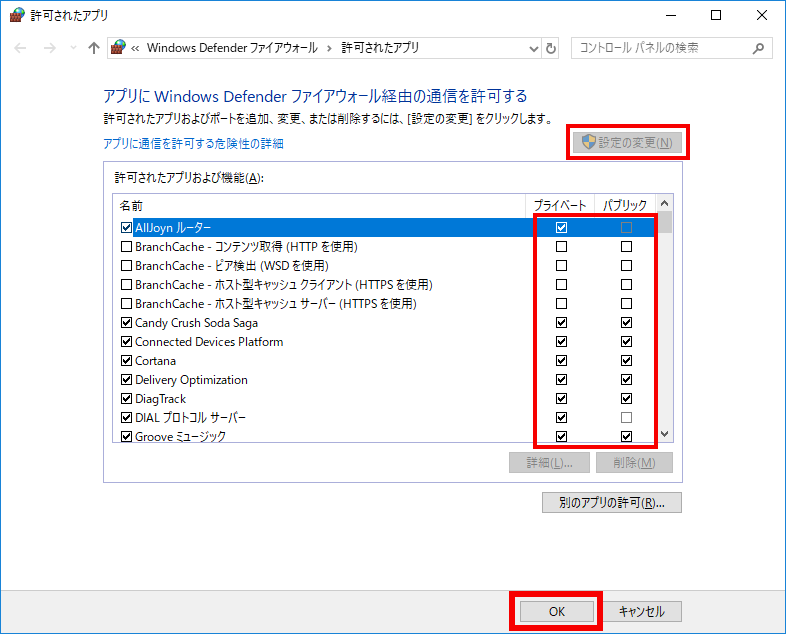Image resolution: width=786 pixels, height=634 pixels.
Task: Toggle Cortana public checkbox
Action: [x=626, y=360]
